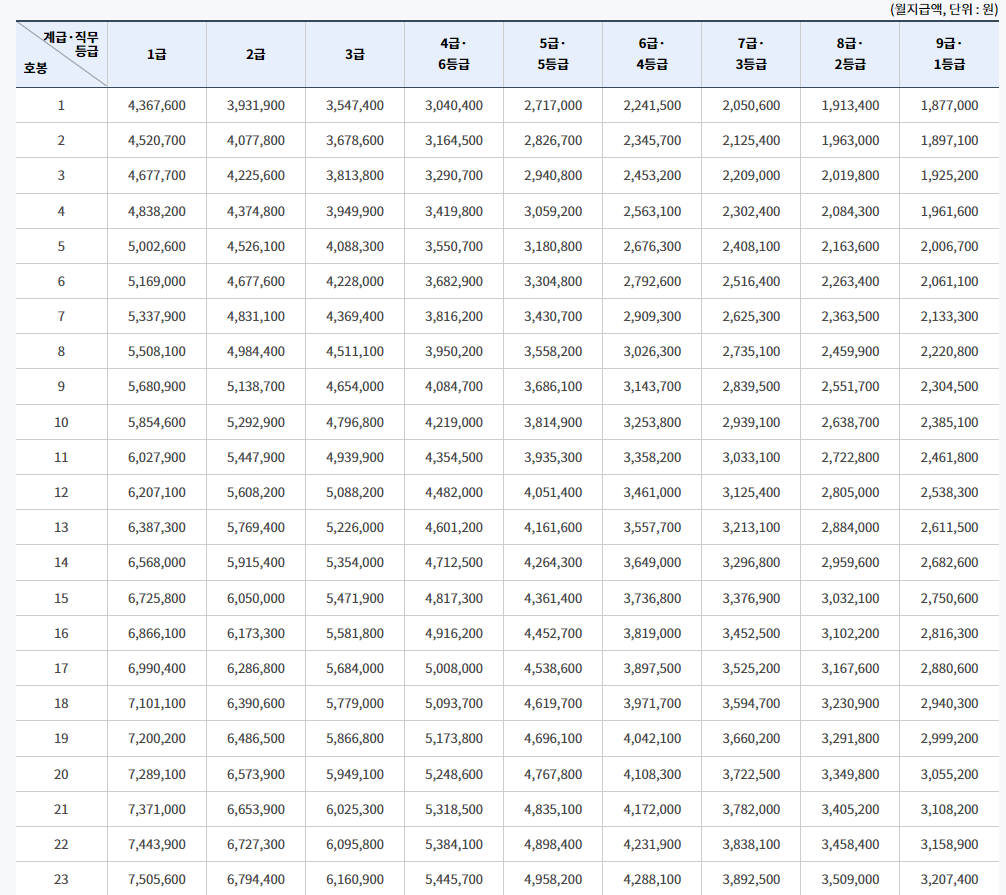This screenshot has height=895, width=1006.
Task: Select cell '6,990,400' in 호봉 17 row
Action: point(157,668)
